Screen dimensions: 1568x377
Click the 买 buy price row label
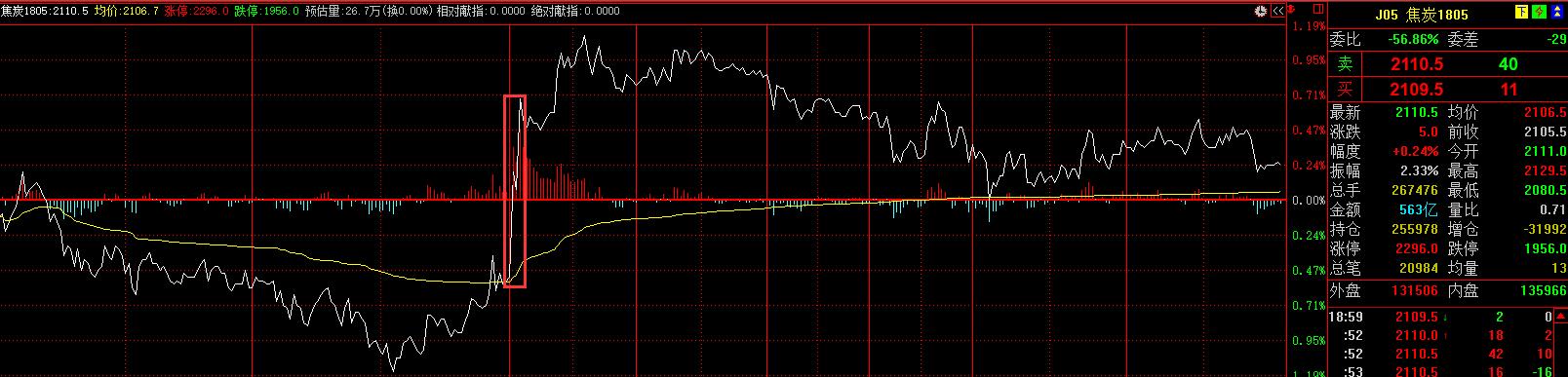[x=1345, y=89]
